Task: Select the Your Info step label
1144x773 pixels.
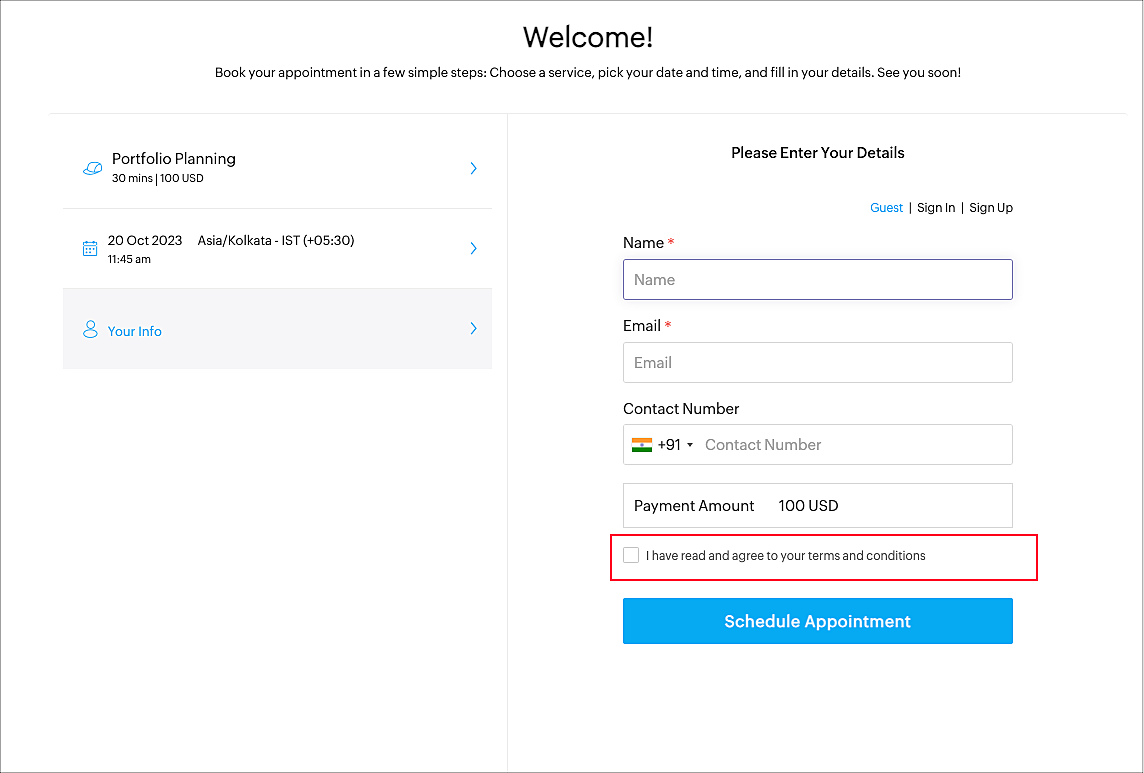Action: 135,331
